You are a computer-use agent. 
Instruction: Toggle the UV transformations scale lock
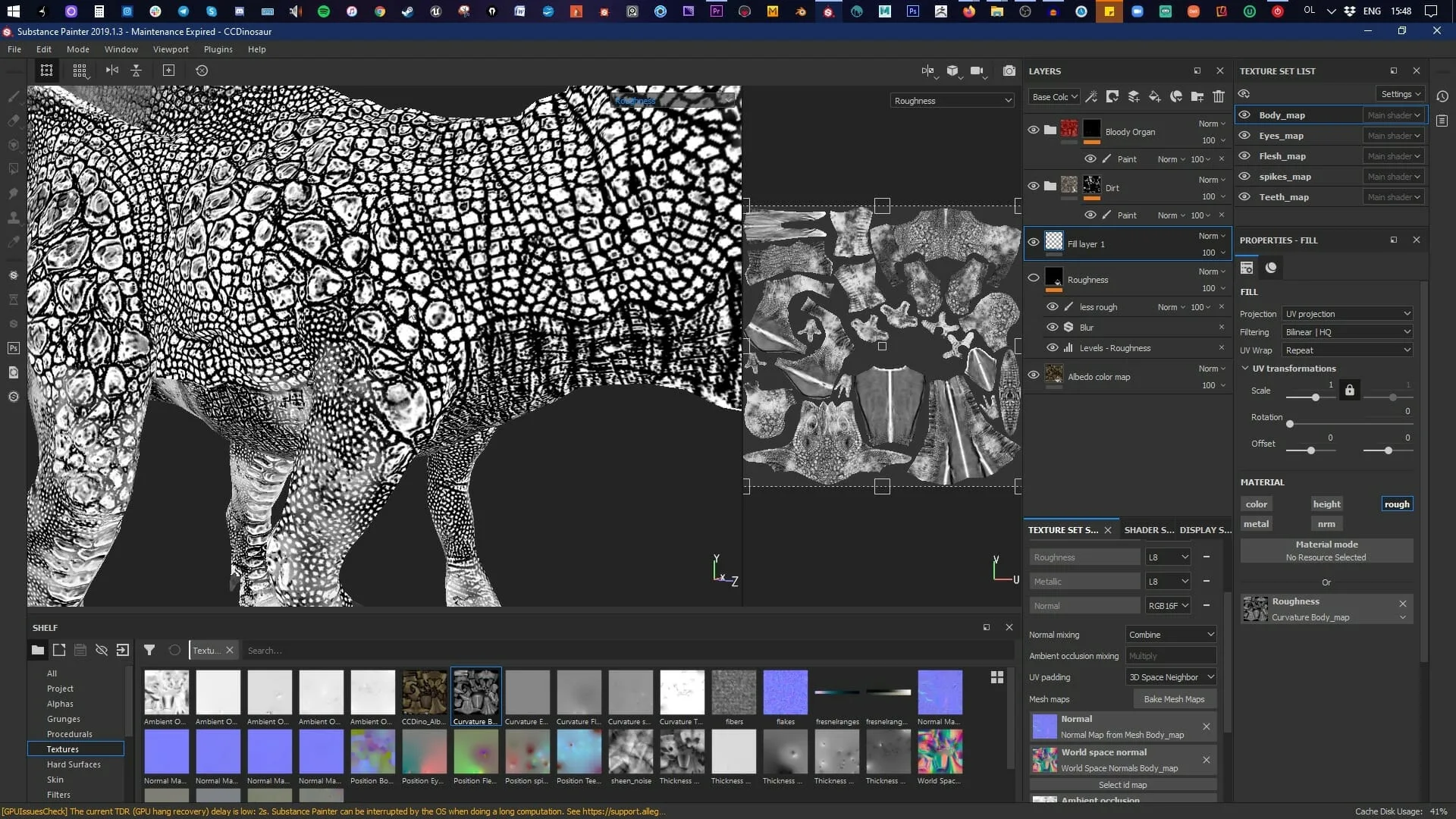1350,391
